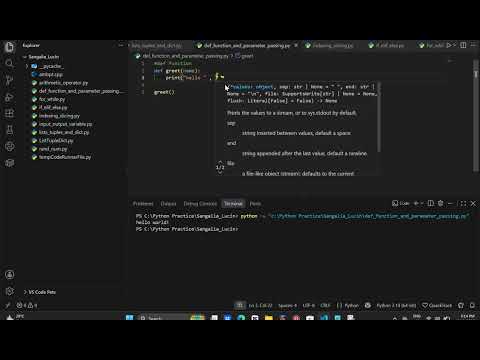Open the editor More Actions ellipsis

click(x=474, y=45)
